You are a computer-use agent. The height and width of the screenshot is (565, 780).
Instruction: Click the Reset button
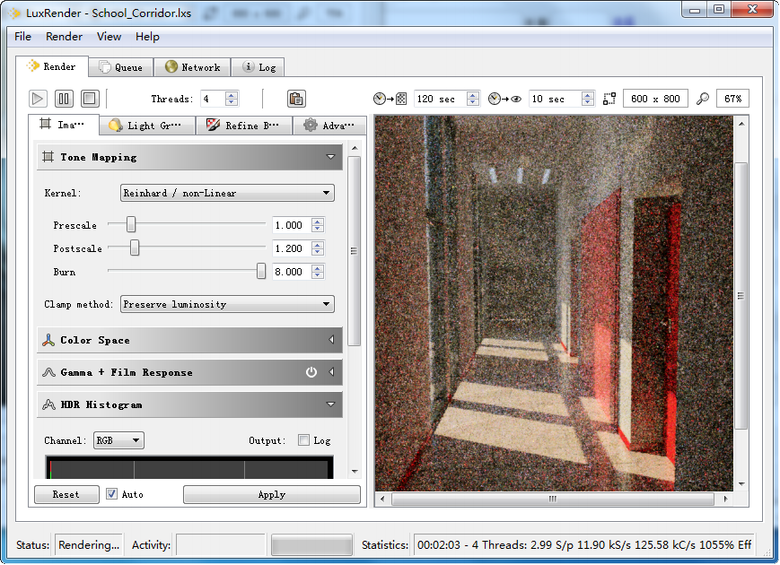click(x=66, y=494)
